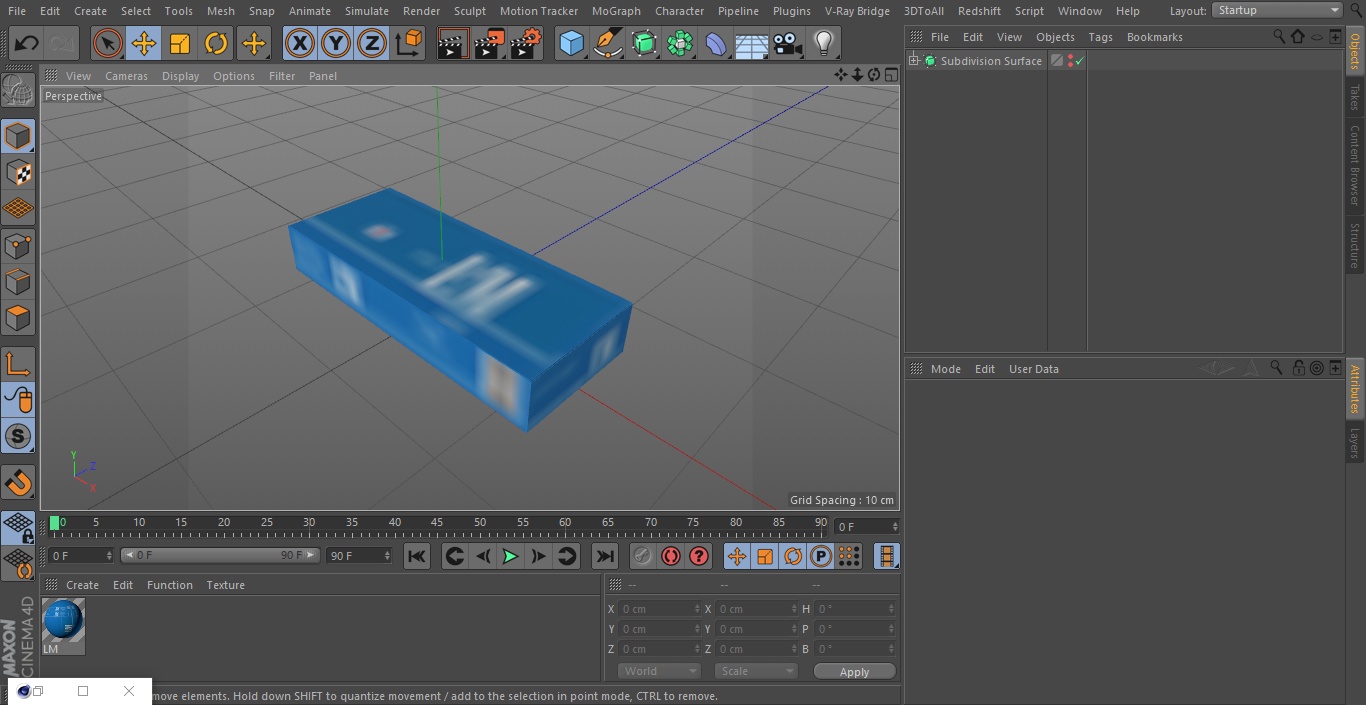Select the spline Pen tool
1366x705 pixels.
608,43
